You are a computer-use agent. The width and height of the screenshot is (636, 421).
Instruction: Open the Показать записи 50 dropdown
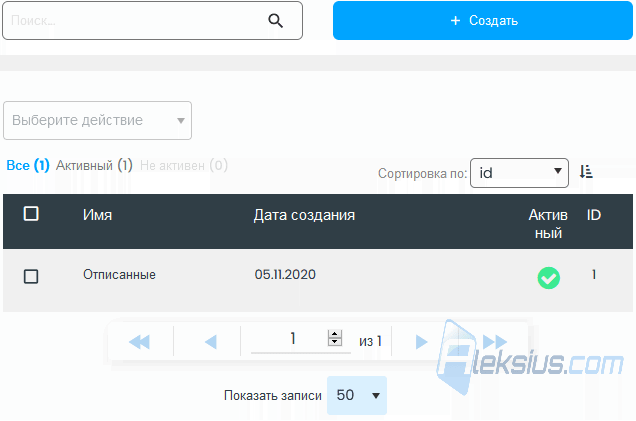click(x=357, y=395)
